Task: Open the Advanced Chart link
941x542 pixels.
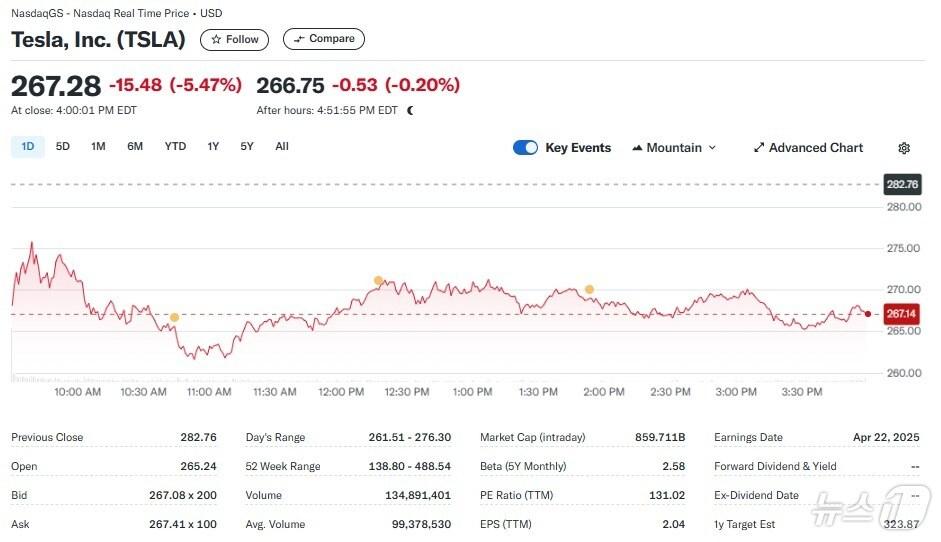Action: [x=815, y=148]
